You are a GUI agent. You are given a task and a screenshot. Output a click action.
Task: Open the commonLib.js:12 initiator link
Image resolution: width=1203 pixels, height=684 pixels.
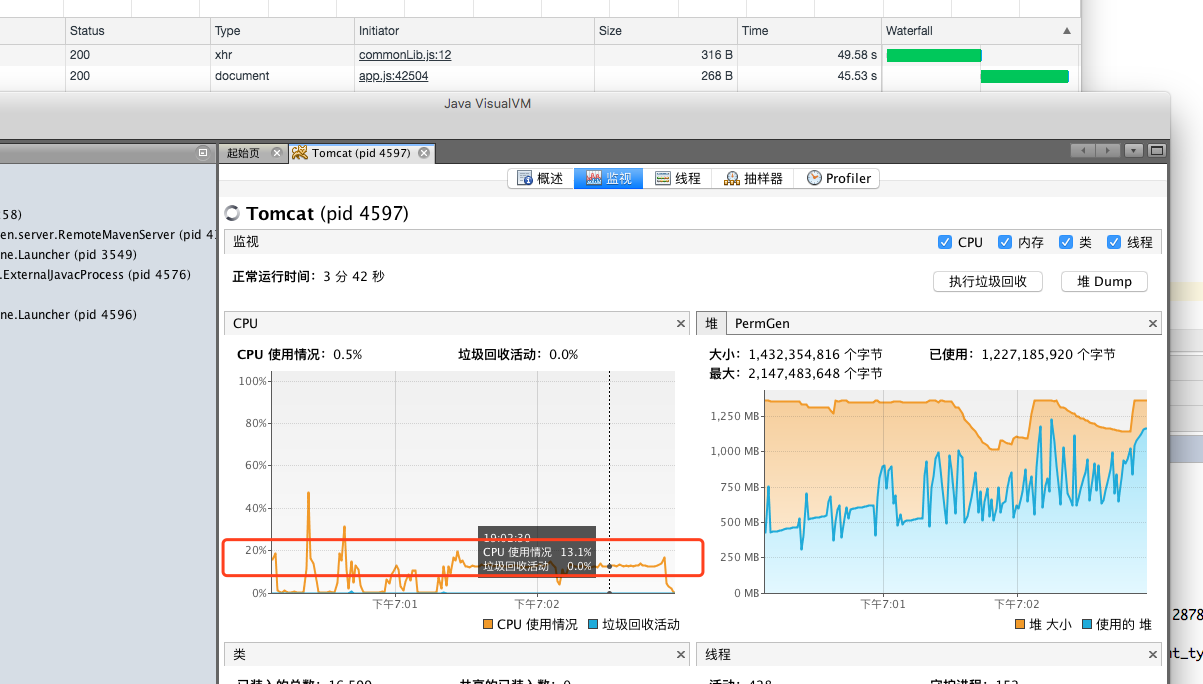[405, 55]
